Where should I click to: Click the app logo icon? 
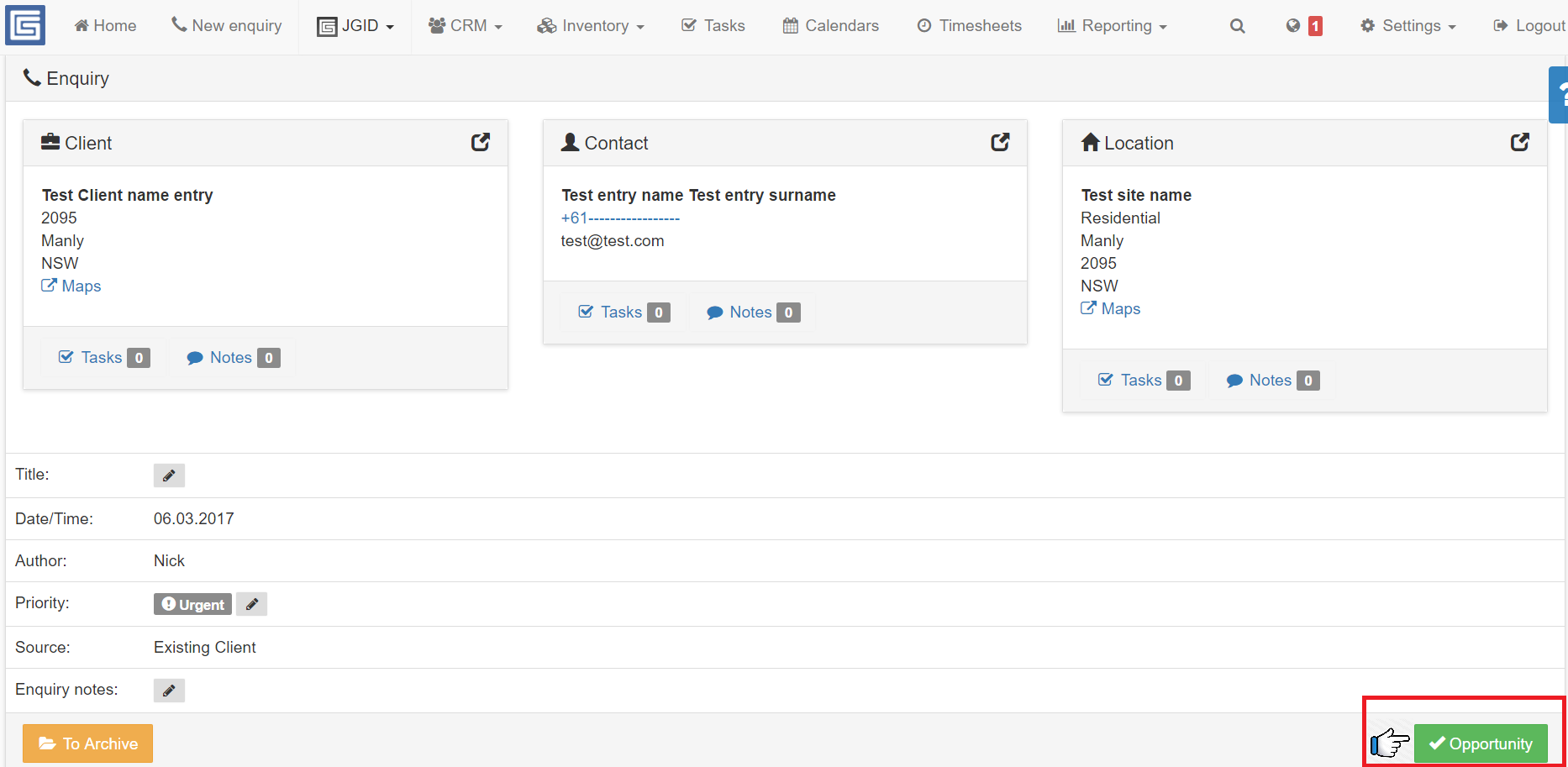click(25, 25)
